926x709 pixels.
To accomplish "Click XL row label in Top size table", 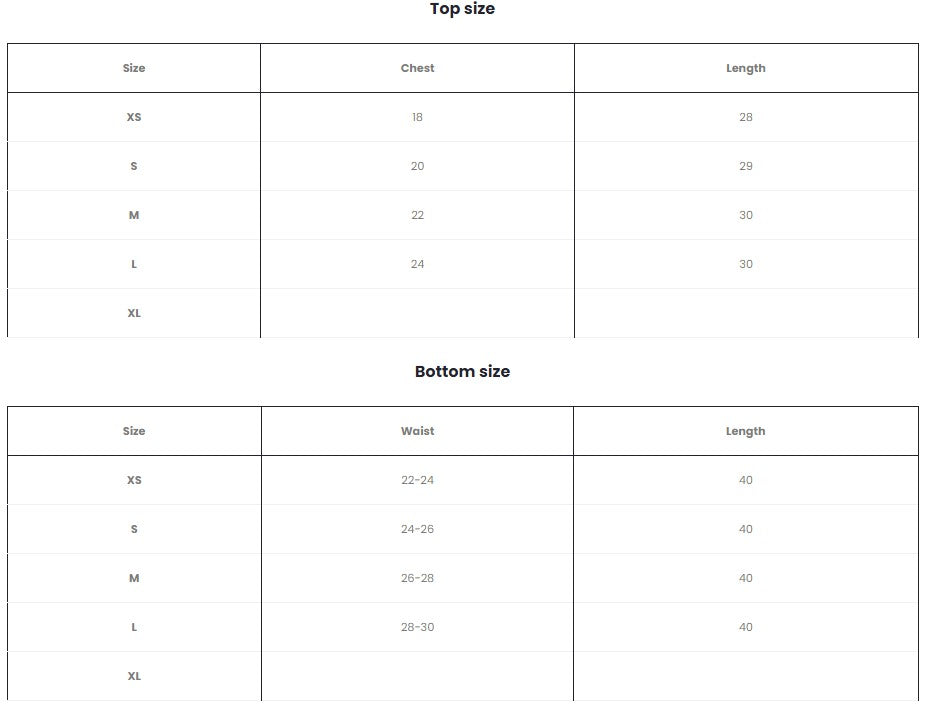I will click(x=134, y=313).
